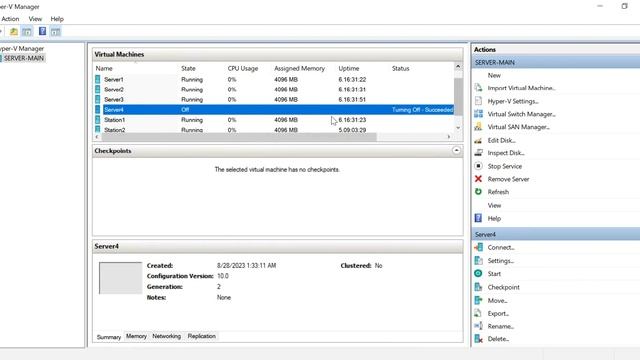Click the Station1 VM icon
The image size is (640, 360).
[x=98, y=120]
